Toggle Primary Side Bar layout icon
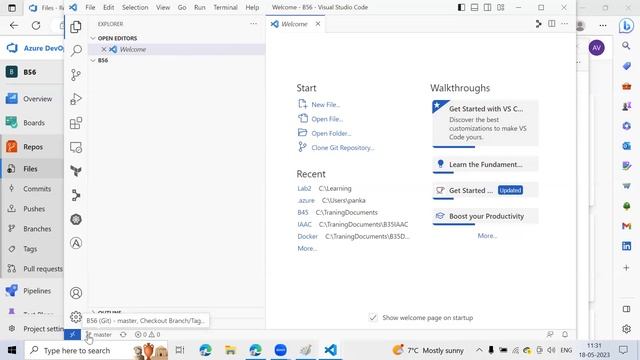640x360 pixels. [461, 7]
